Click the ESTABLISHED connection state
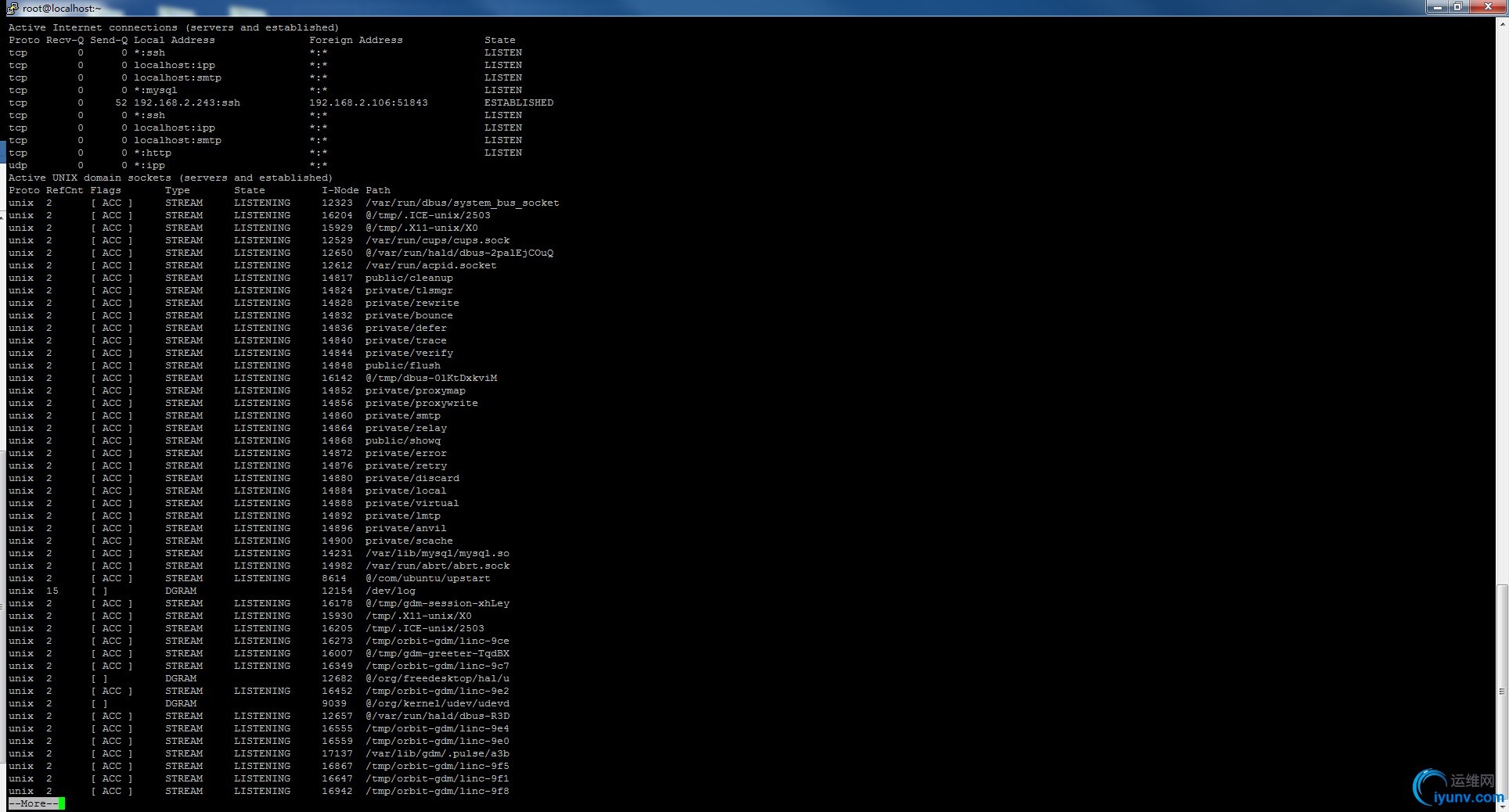Viewport: 1509px width, 812px height. pos(519,102)
